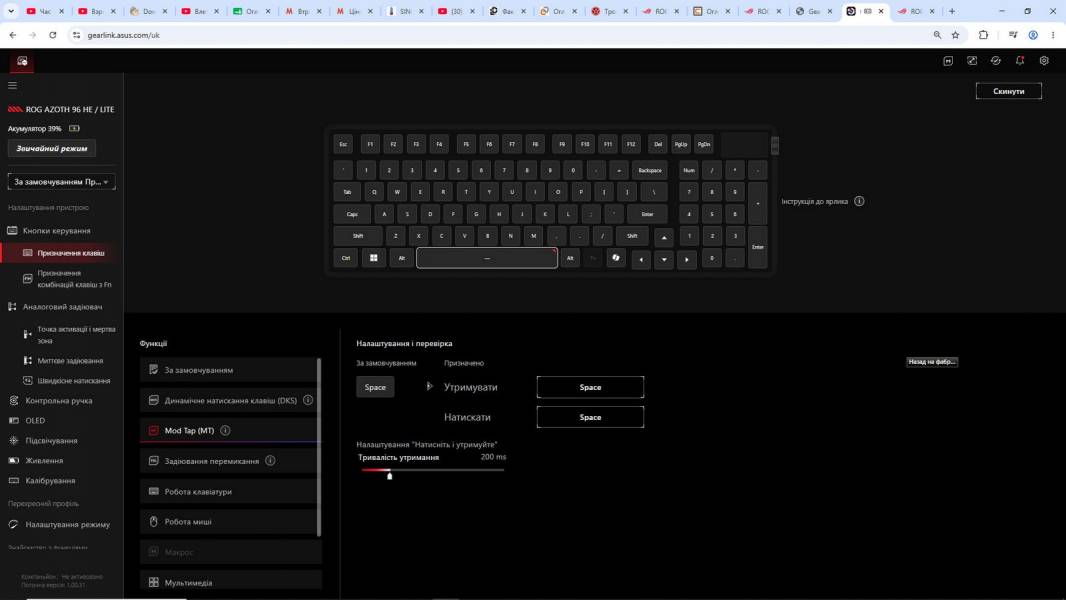
Task: Click the Скинути reset button
Action: pos(1008,91)
